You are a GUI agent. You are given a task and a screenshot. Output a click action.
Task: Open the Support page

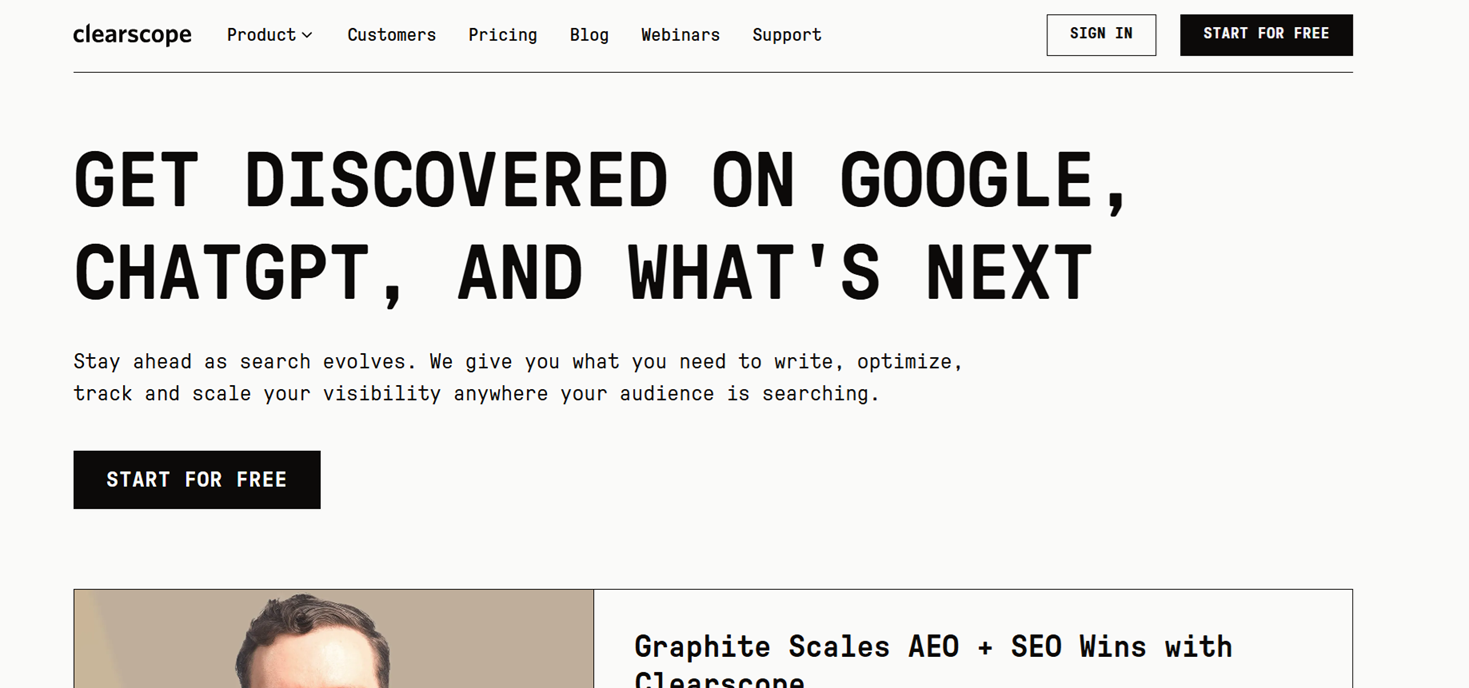pyautogui.click(x=787, y=35)
